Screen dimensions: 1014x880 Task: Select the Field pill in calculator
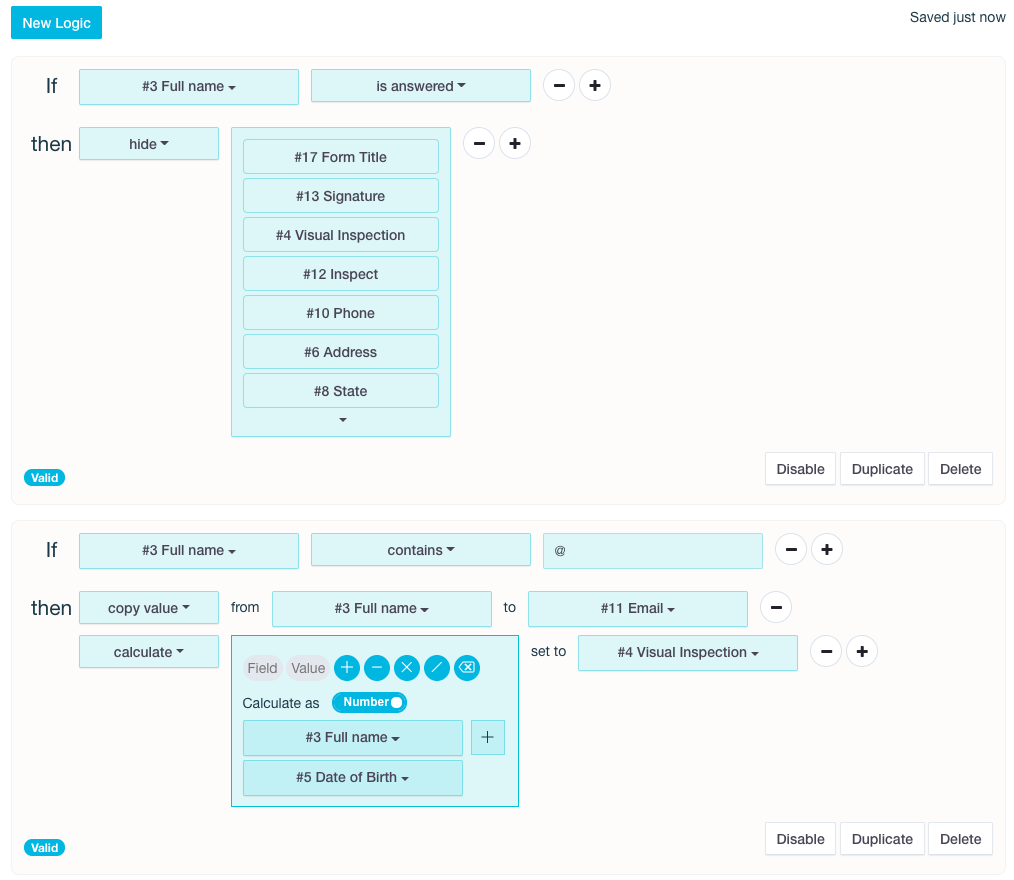[262, 668]
